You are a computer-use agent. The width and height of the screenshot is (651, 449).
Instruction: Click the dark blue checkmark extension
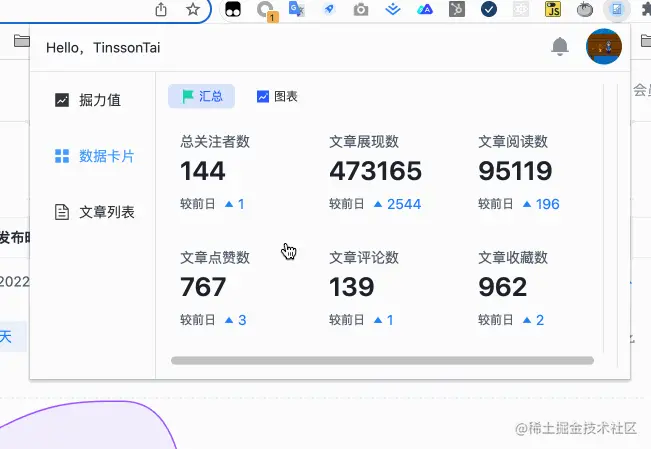point(489,9)
